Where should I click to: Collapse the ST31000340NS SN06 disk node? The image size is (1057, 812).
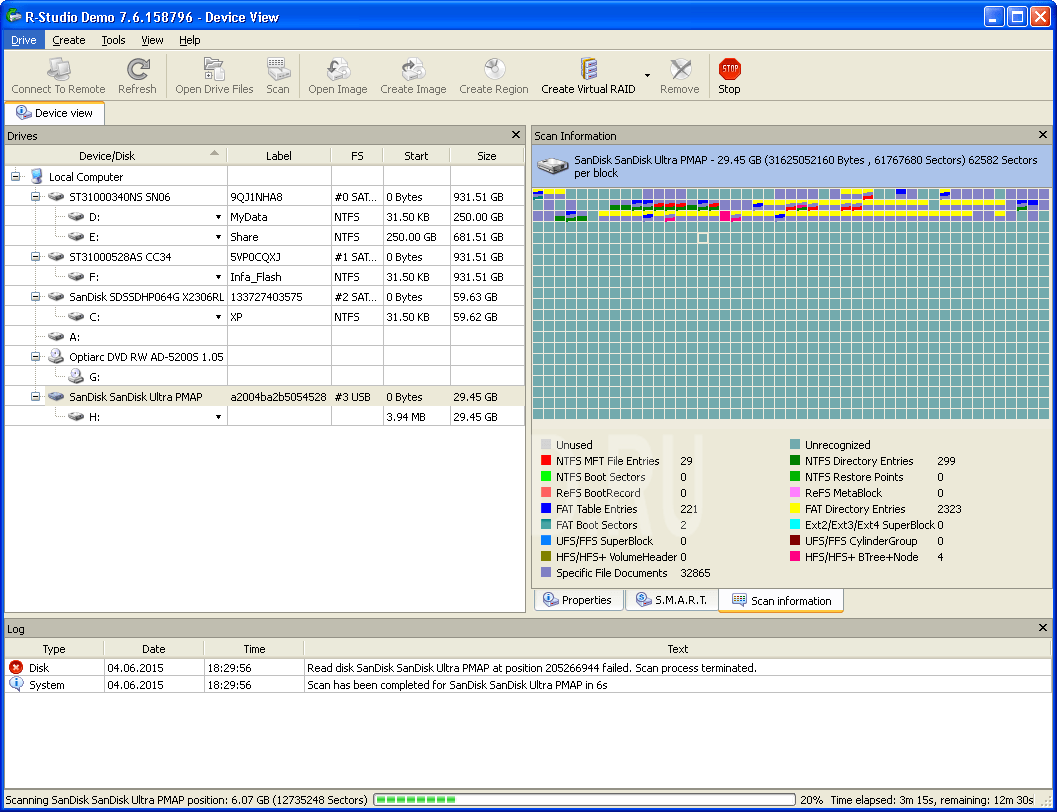35,197
